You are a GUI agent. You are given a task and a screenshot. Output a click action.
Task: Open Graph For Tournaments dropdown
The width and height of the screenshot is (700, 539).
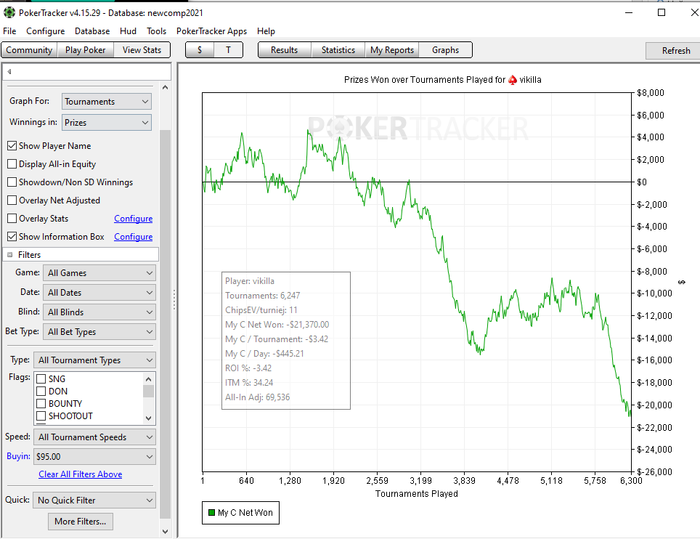click(107, 101)
